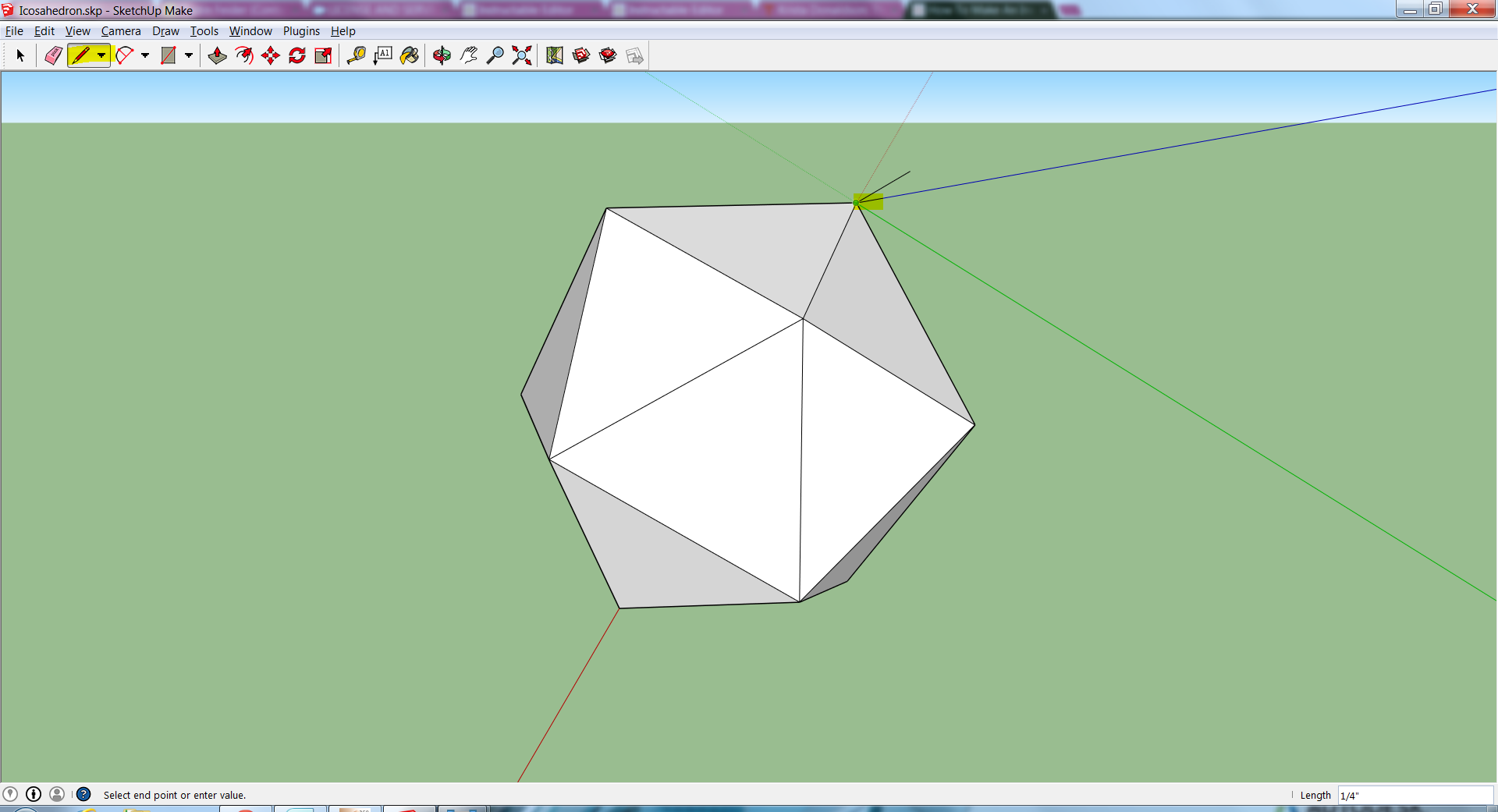The width and height of the screenshot is (1498, 812).
Task: Activate the Line pencil tool
Action: 81,55
